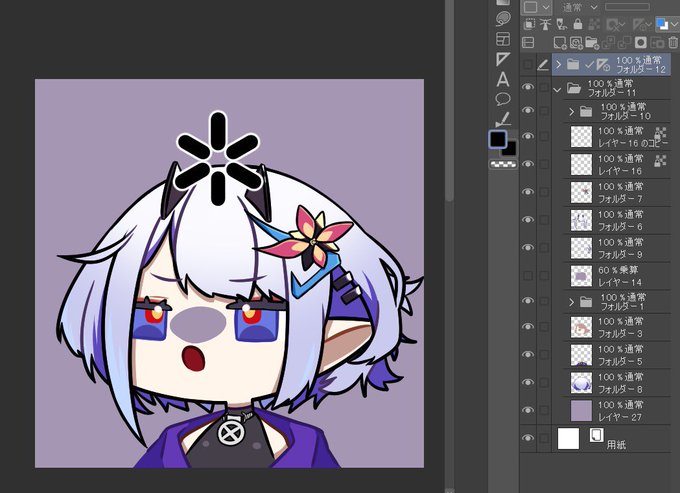Hide フォルダー 7 layer
The image size is (680, 493).
[x=528, y=192]
